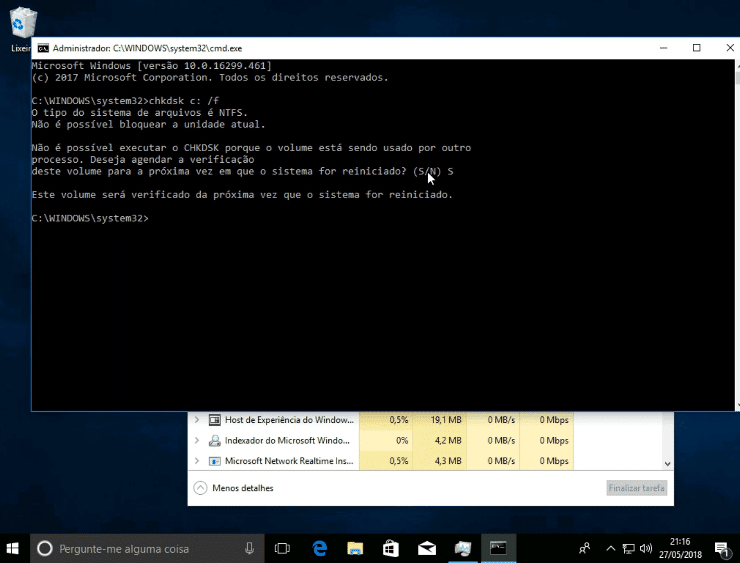Open the Mail app on the taskbar
Viewport: 740px width, 563px height.
click(x=427, y=548)
